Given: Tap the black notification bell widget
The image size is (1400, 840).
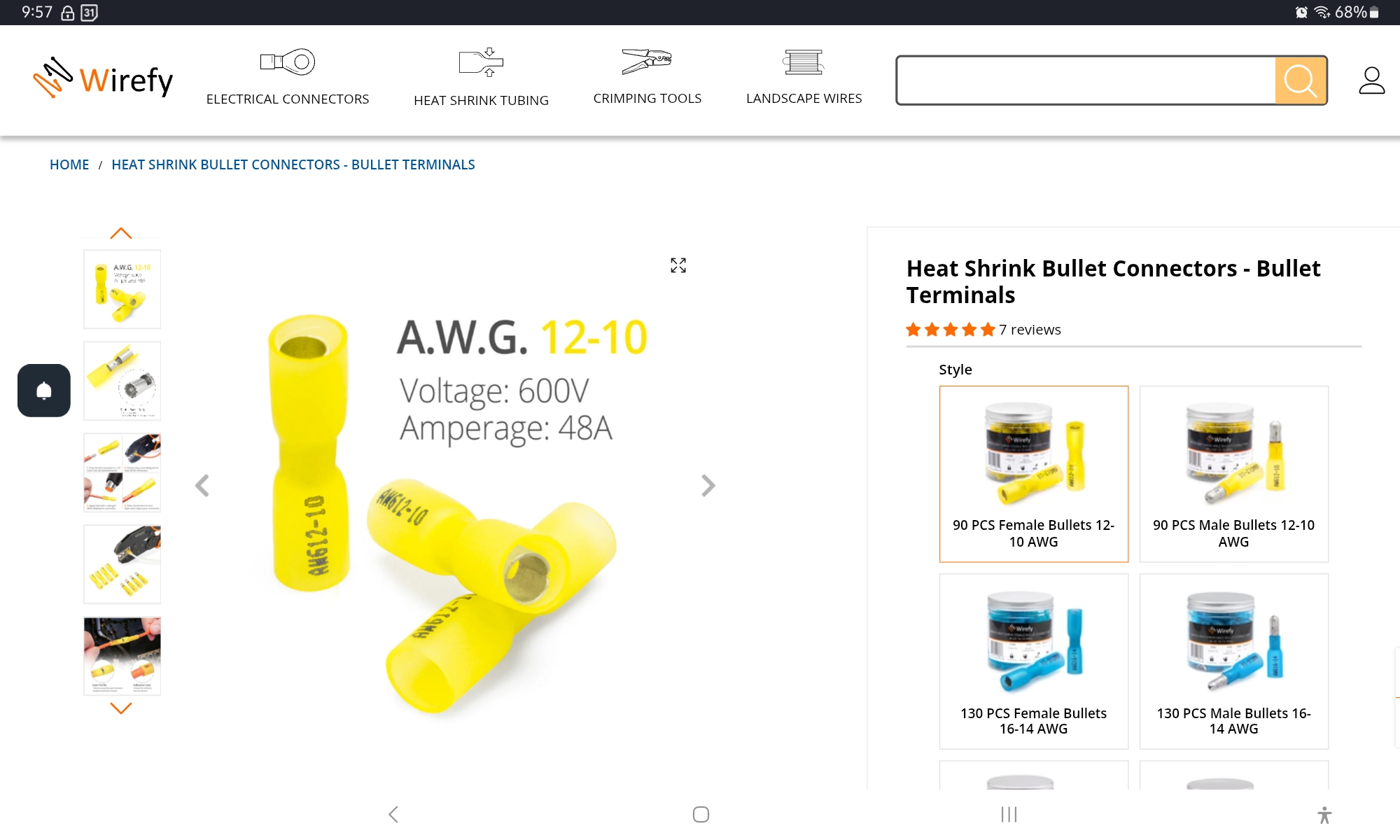Looking at the screenshot, I should [44, 391].
